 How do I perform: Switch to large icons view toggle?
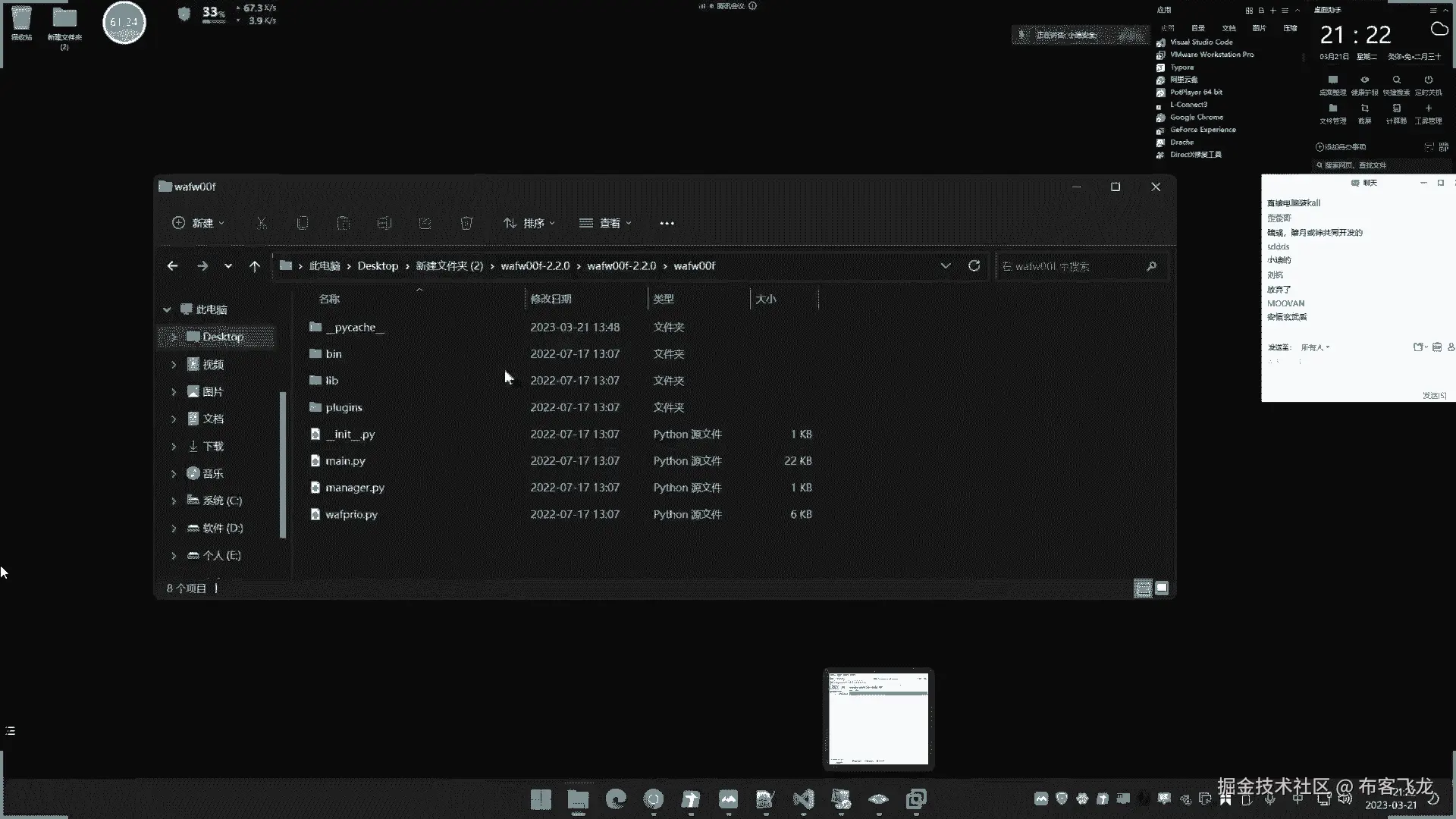click(1162, 588)
